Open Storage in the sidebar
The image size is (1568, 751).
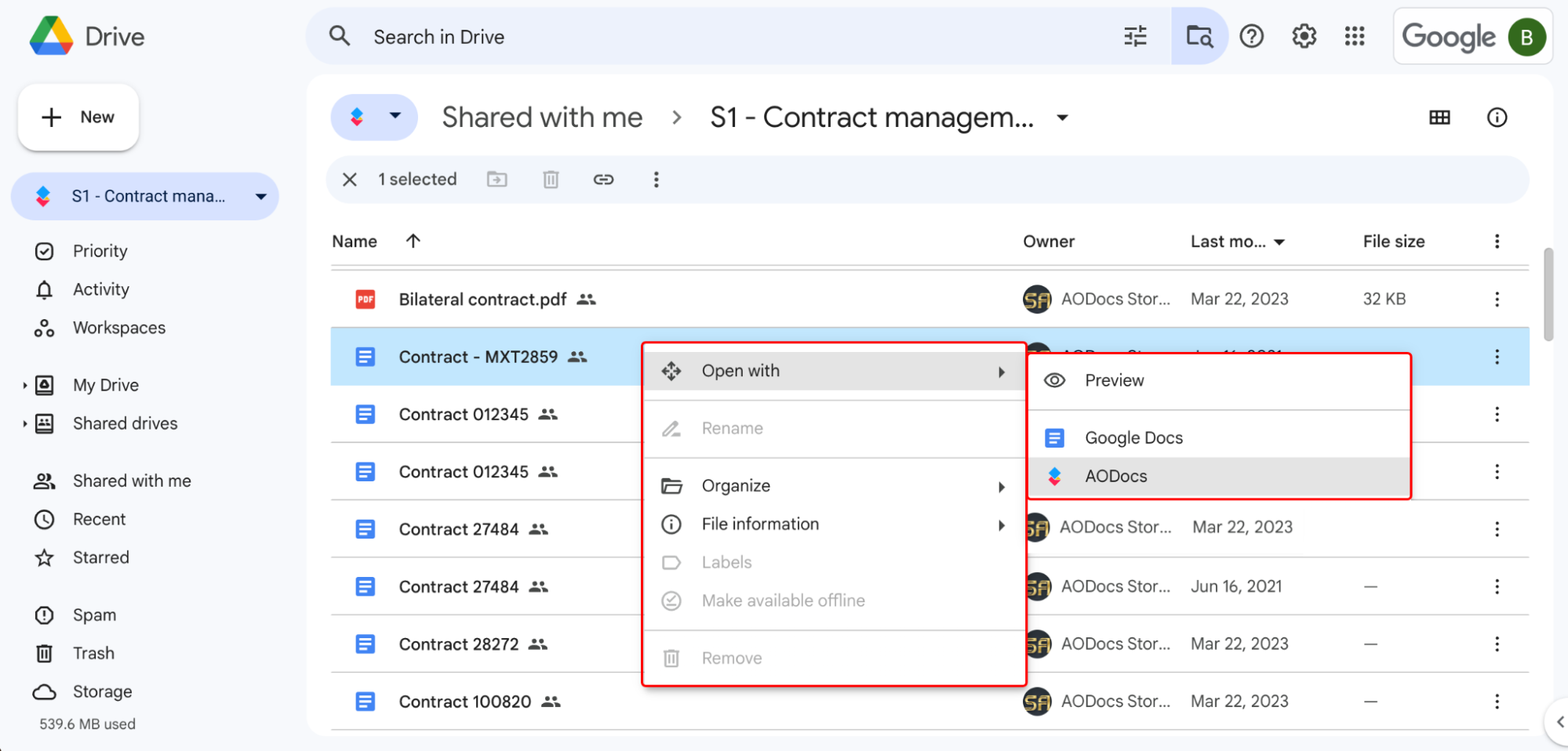102,691
